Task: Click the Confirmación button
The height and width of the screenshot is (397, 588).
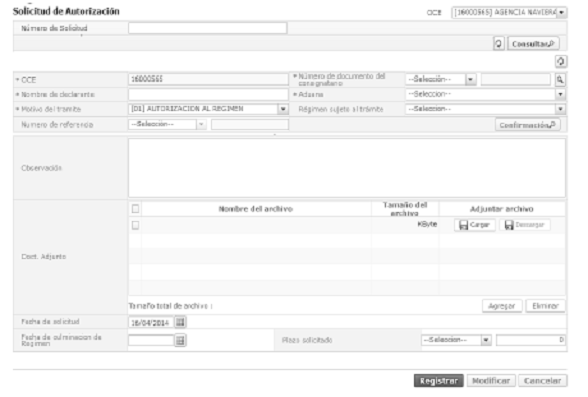Action: pyautogui.click(x=528, y=125)
